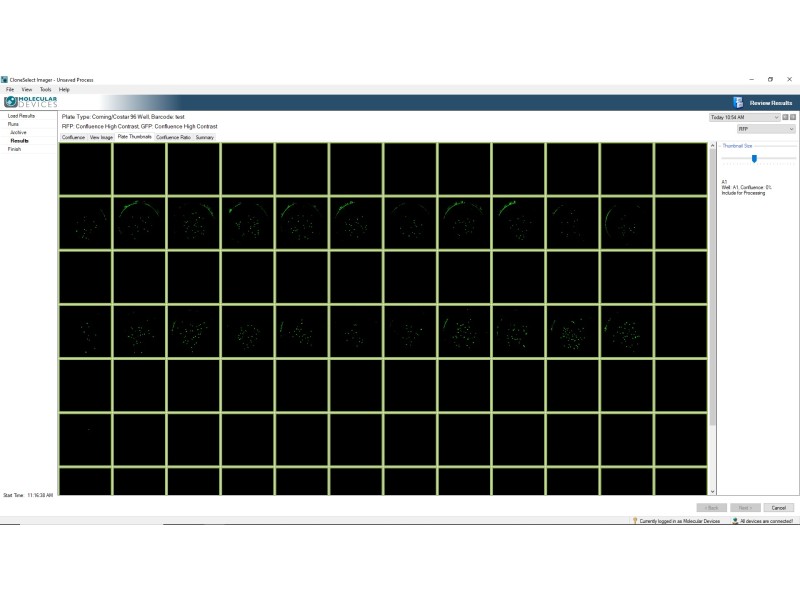Select the second-row, eighth-column well thumbnail
The width and height of the screenshot is (800, 600).
coord(464,223)
